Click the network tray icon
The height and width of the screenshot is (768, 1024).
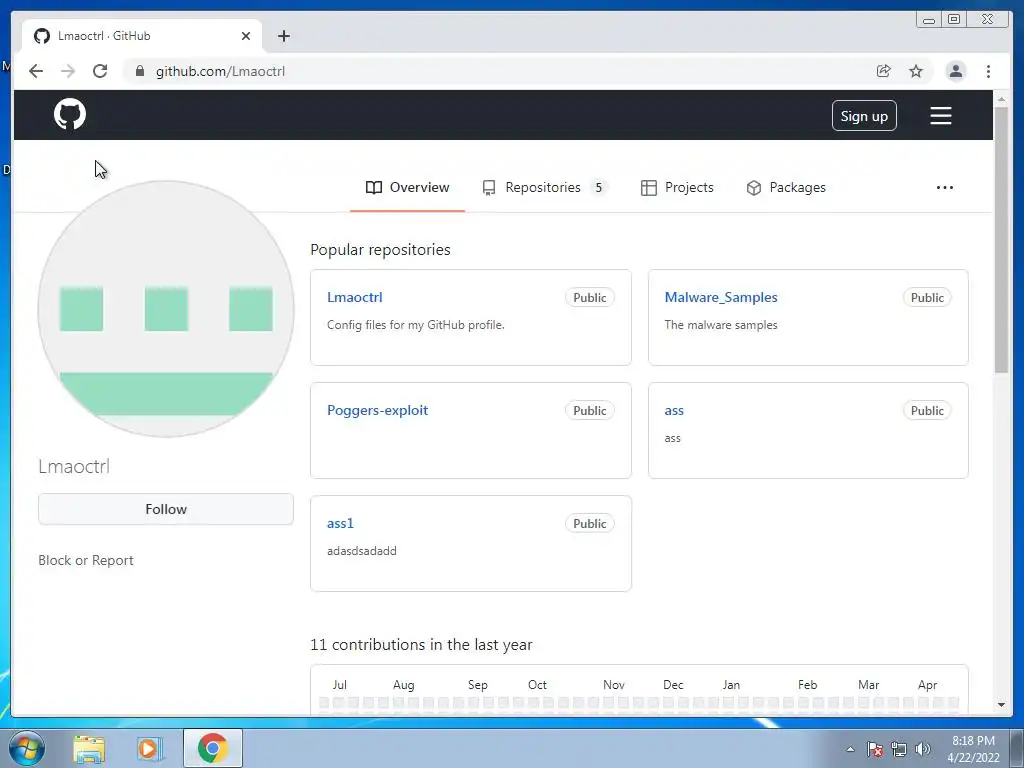(899, 749)
